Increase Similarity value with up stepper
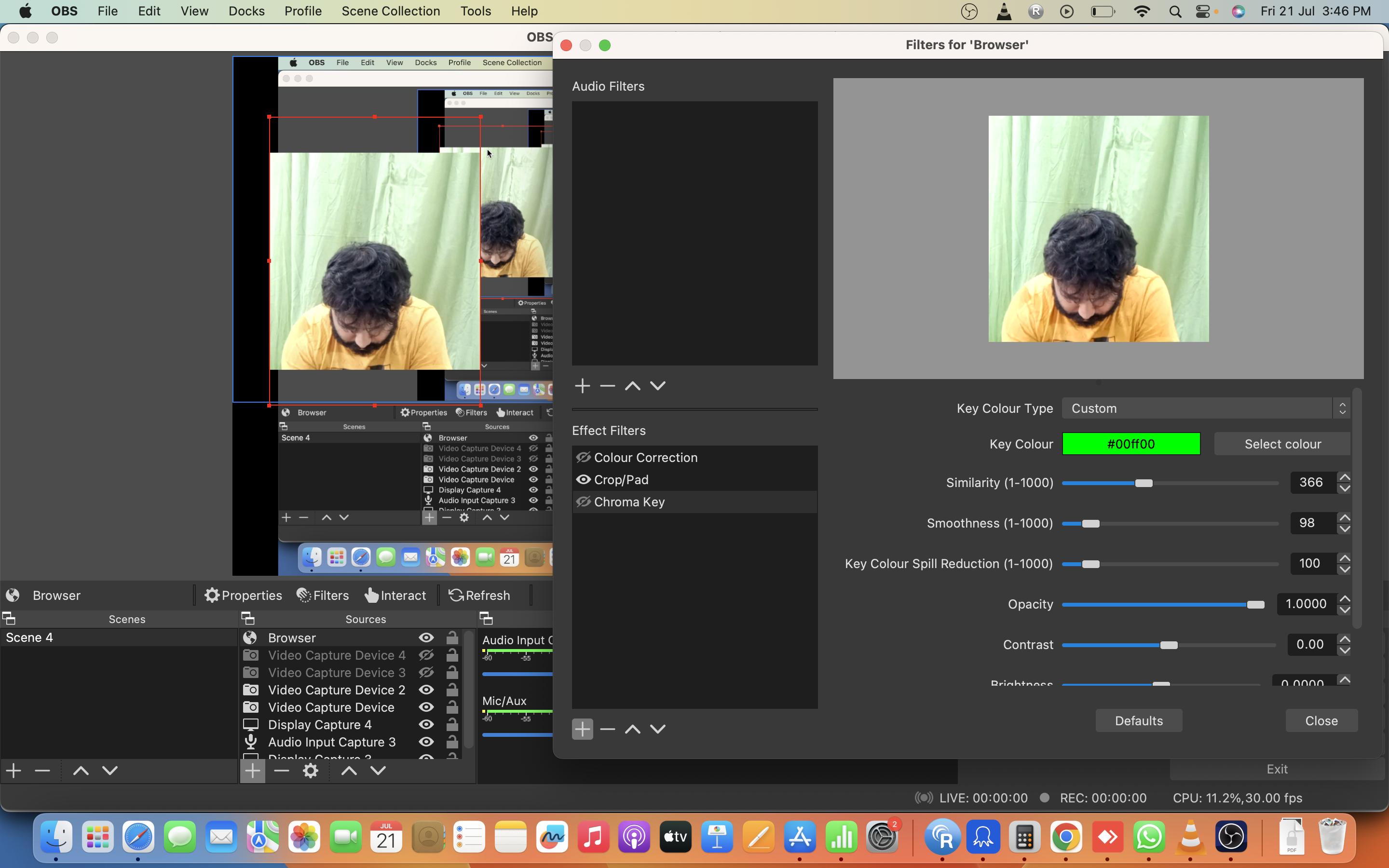The width and height of the screenshot is (1389, 868). [x=1344, y=477]
